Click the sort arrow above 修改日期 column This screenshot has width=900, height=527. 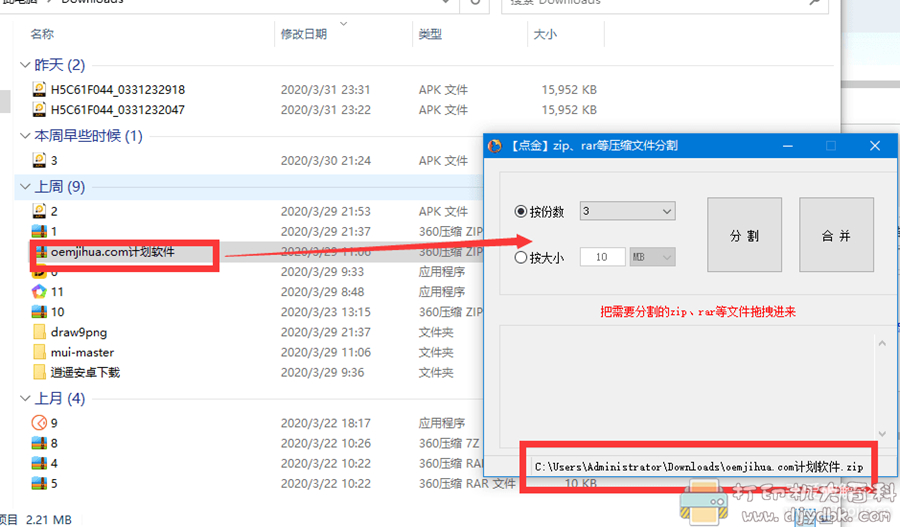pos(343,24)
